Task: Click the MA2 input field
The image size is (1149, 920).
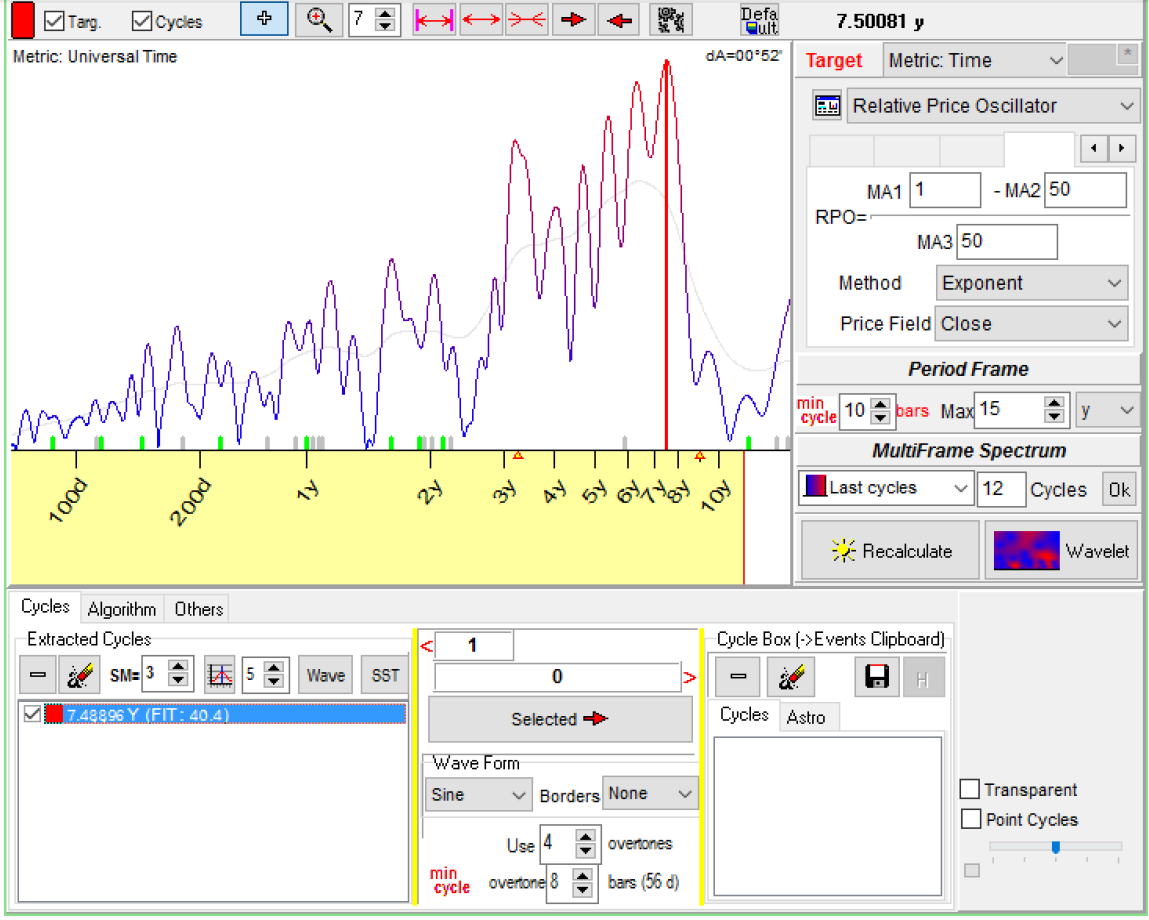Action: (x=1085, y=190)
